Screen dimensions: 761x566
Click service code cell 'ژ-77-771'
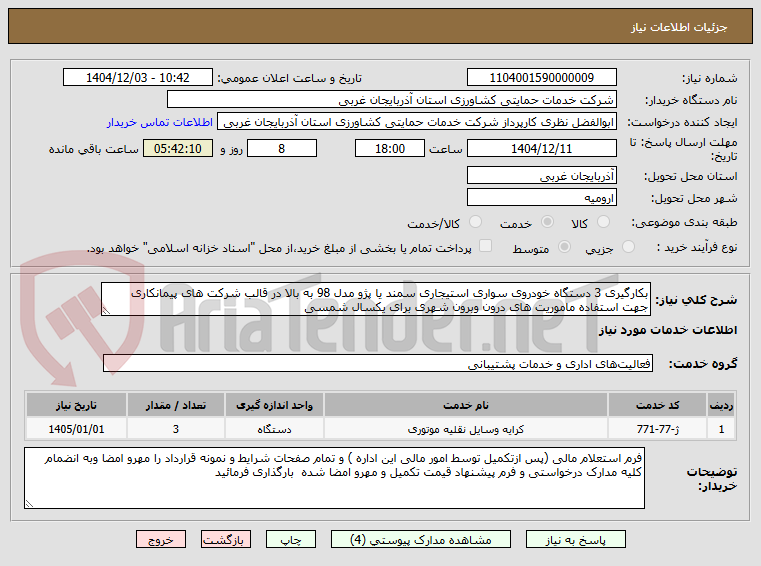(658, 429)
